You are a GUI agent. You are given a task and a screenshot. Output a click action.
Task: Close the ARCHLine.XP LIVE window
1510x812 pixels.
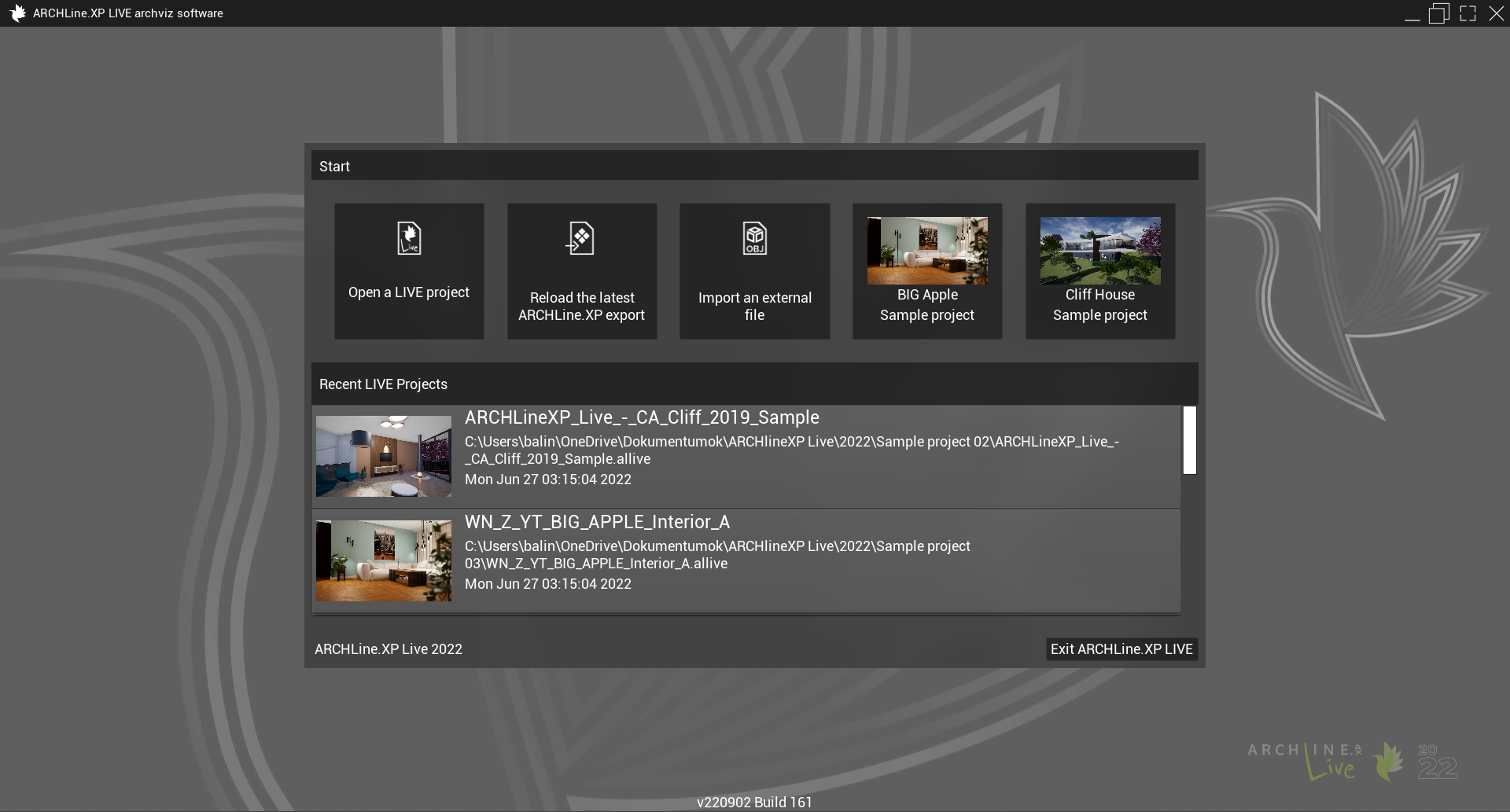[x=1496, y=13]
